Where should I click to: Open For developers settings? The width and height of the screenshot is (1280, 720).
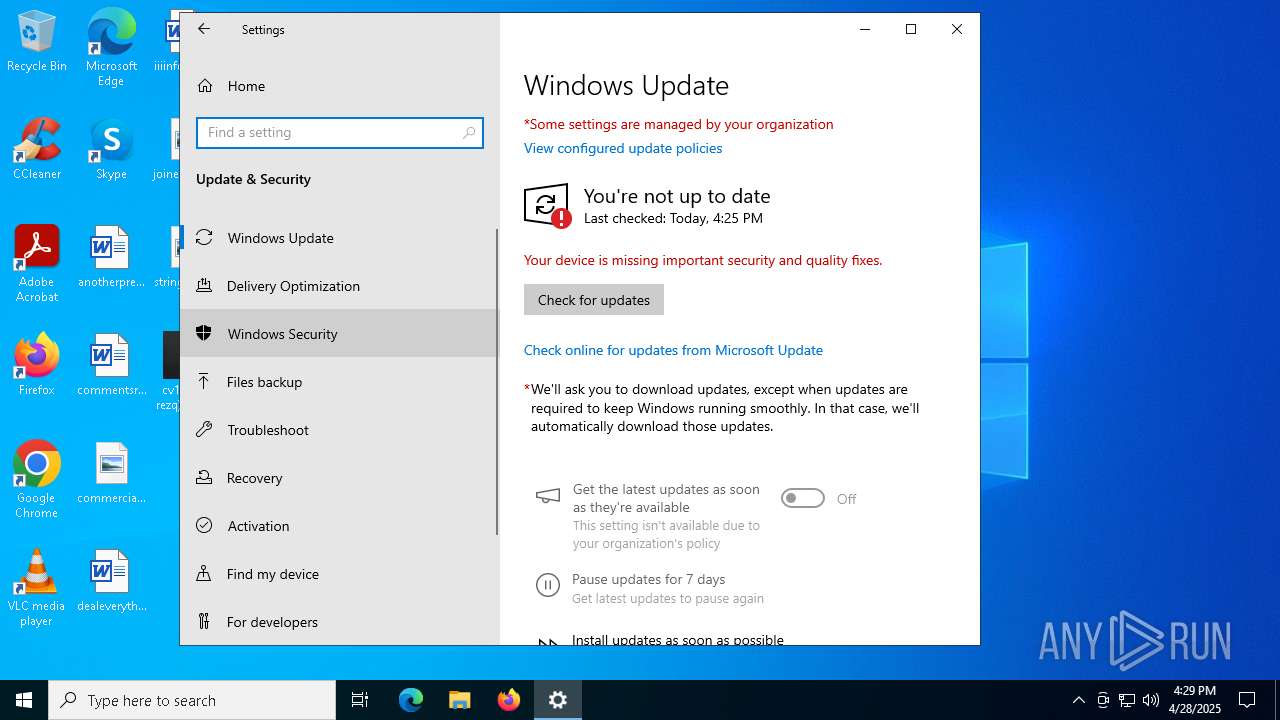(339, 622)
